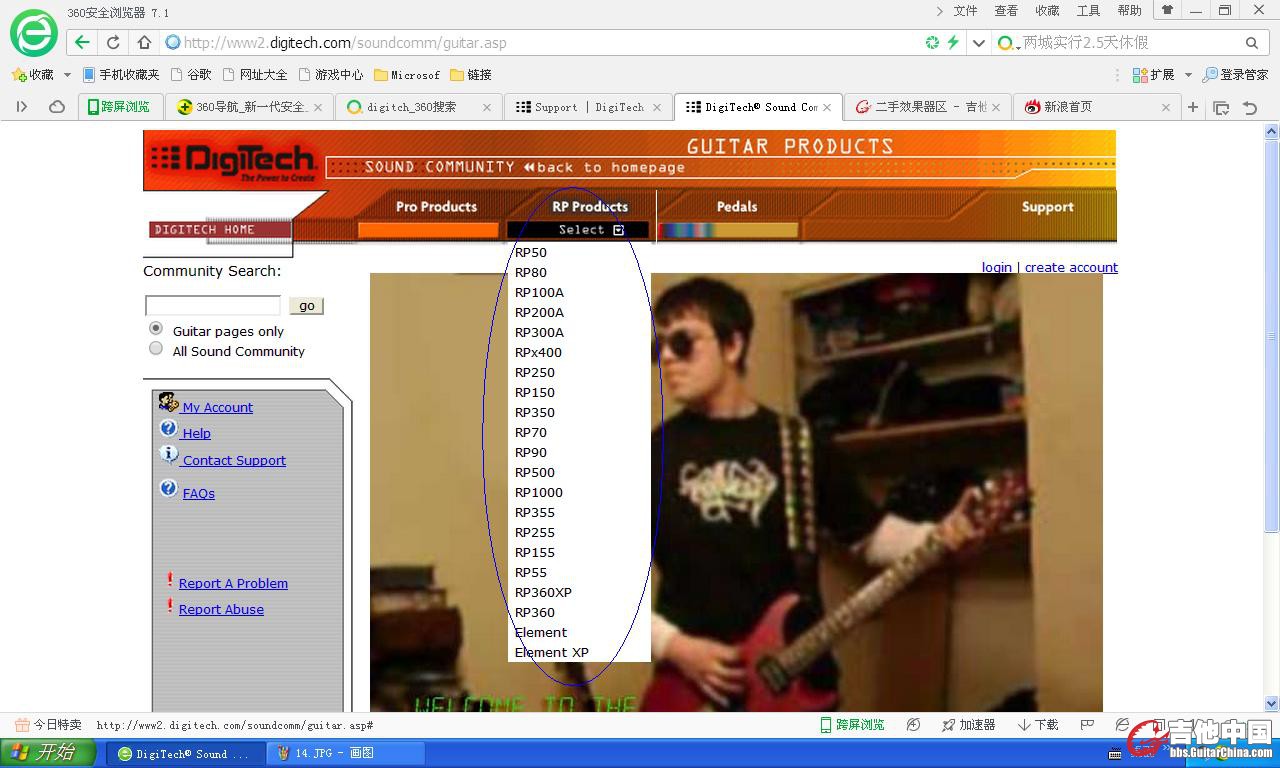
Task: Click the search magnifier icon
Action: pos(1251,43)
